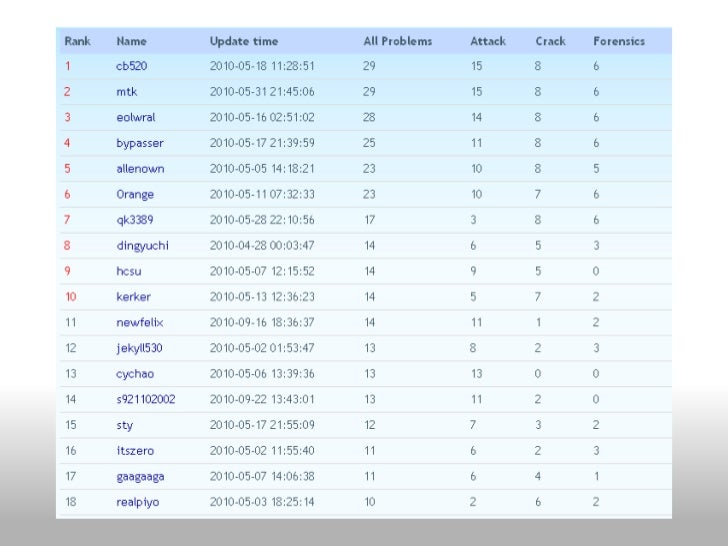Select the gaagaaga name link
The image size is (728, 546).
(140, 476)
